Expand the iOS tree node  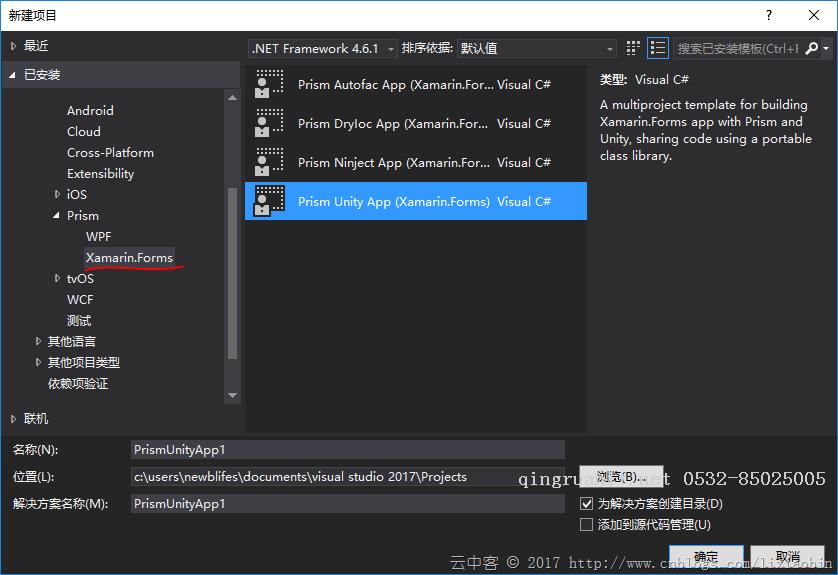[57, 194]
